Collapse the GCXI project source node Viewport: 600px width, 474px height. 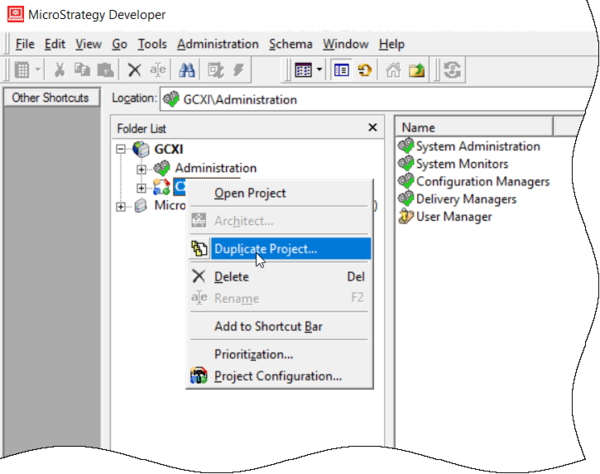(x=123, y=149)
